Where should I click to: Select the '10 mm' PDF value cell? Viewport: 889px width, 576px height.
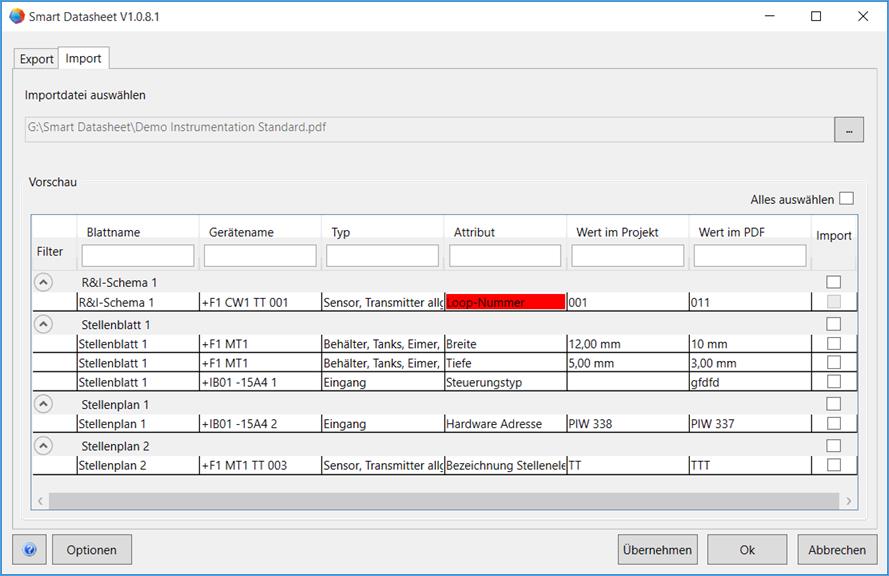pyautogui.click(x=750, y=344)
